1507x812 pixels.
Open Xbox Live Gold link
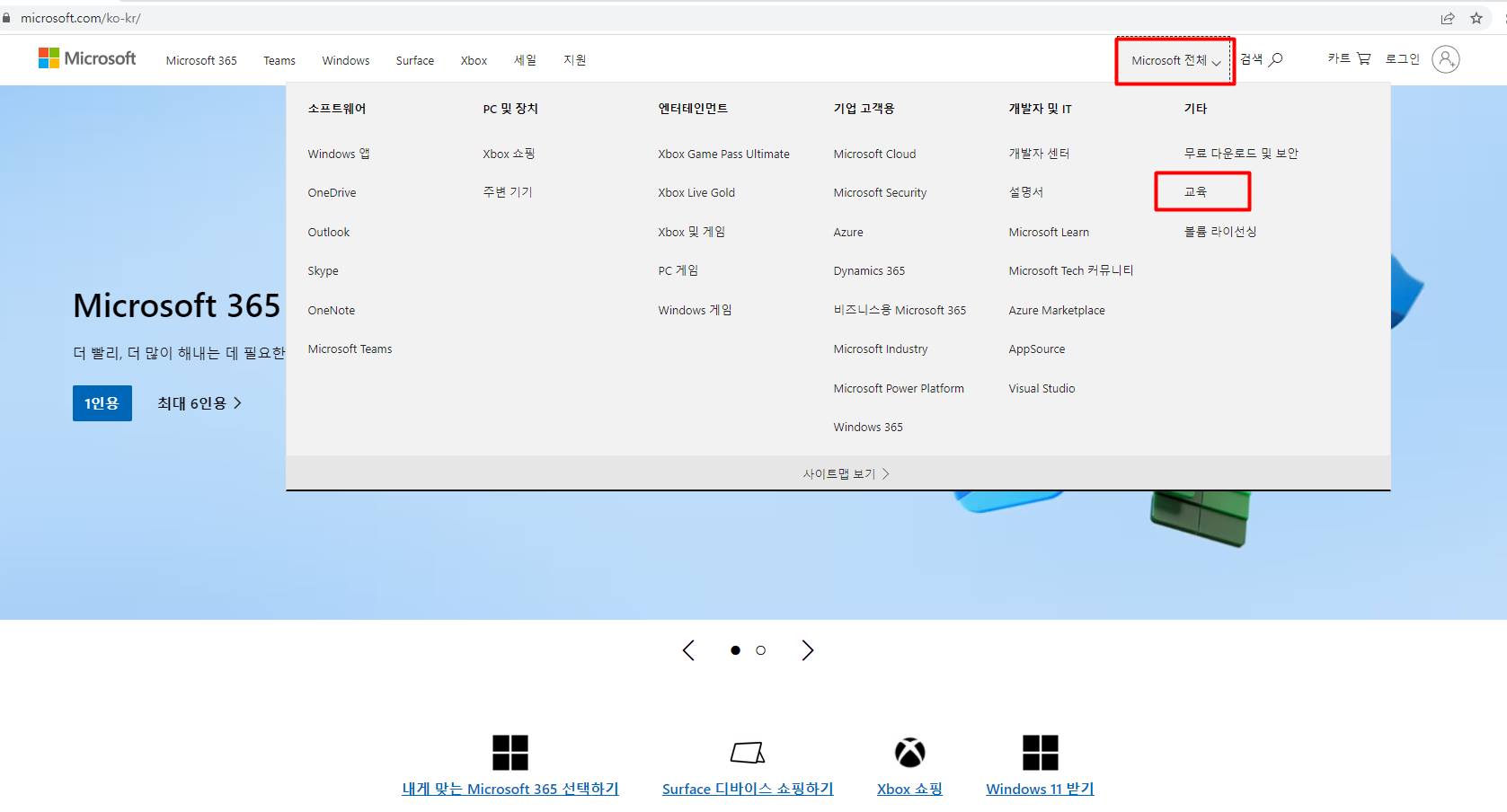(696, 192)
